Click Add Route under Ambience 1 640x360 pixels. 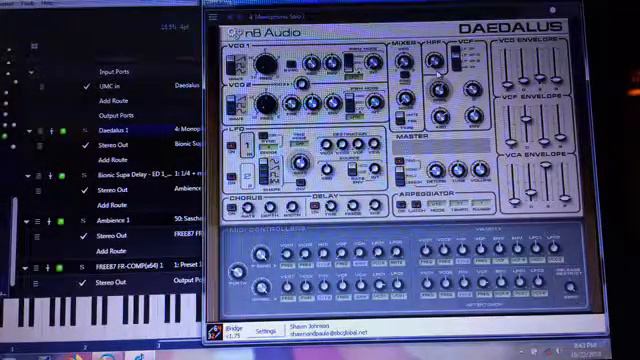point(111,251)
